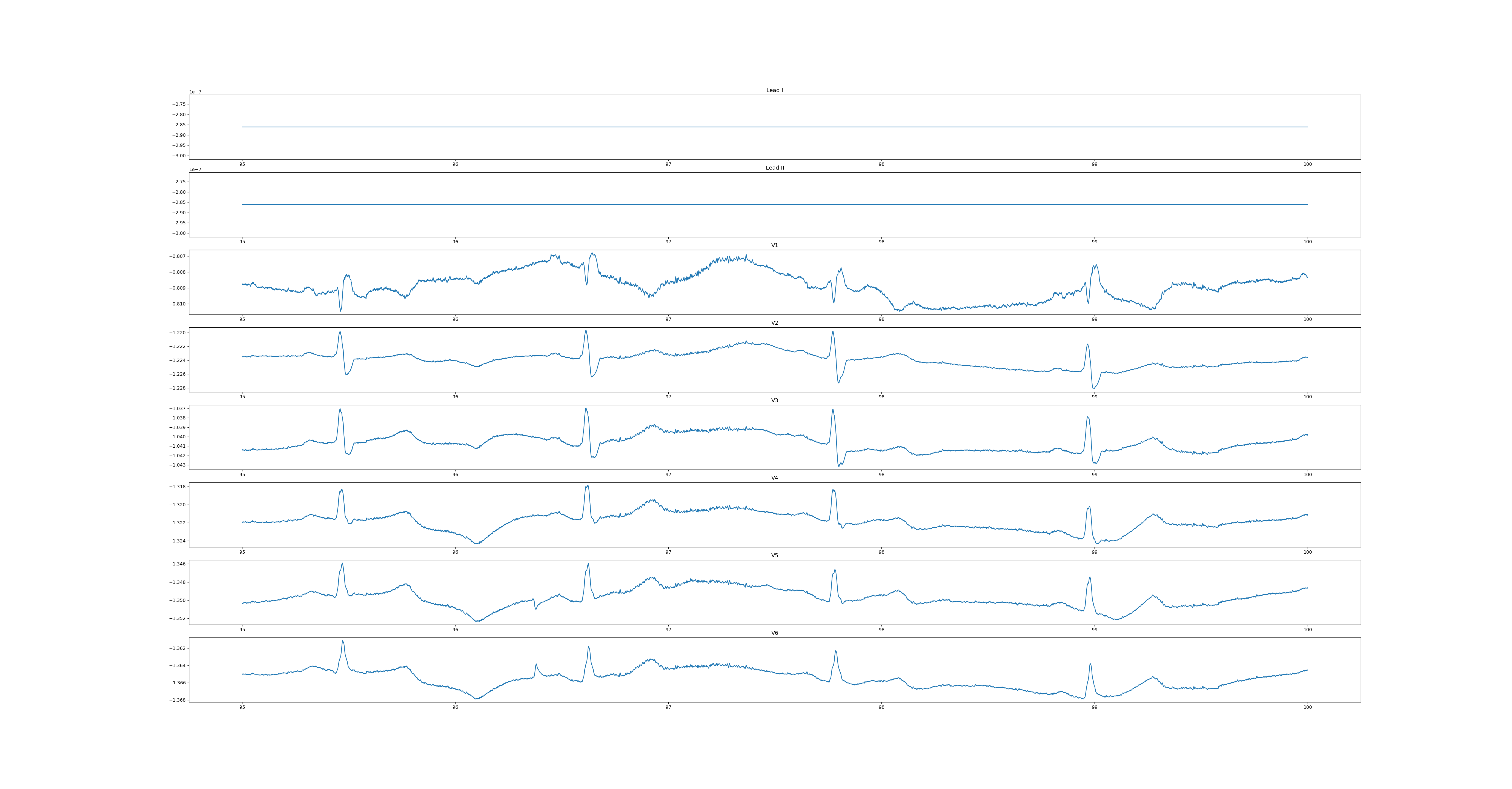The width and height of the screenshot is (1512, 789).
Task: Click the 95 x-axis tick under Lead I
Action: (242, 164)
